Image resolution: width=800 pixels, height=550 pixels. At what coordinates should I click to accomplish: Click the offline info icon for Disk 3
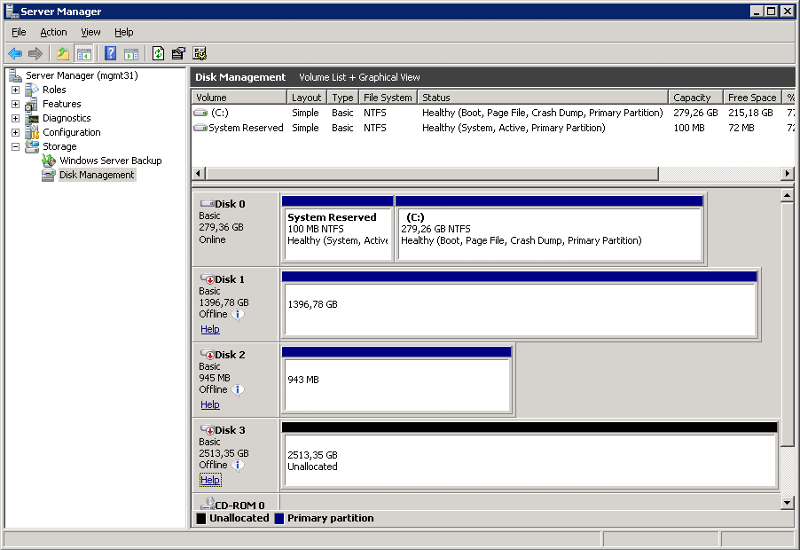point(238,465)
